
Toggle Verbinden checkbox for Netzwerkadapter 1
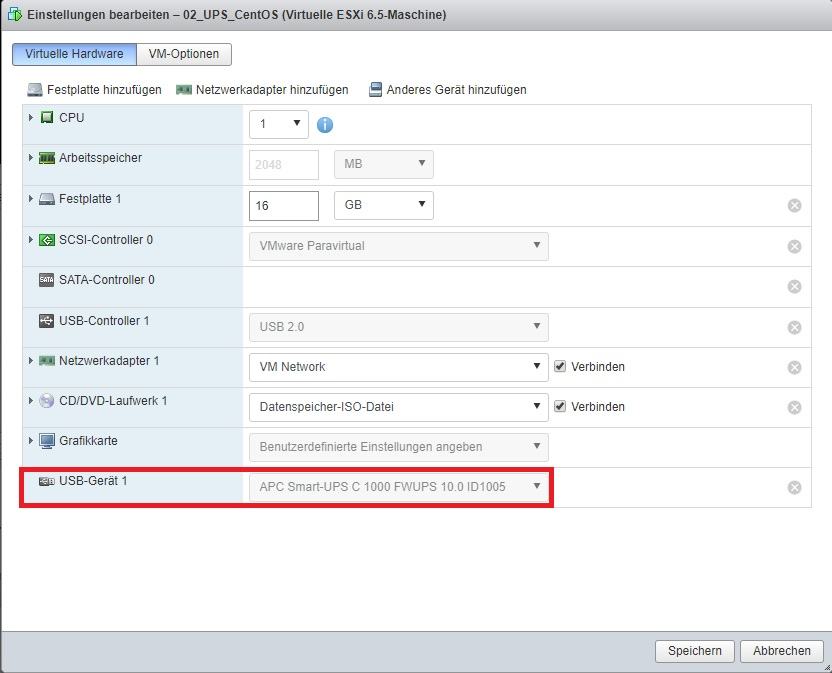tap(560, 366)
